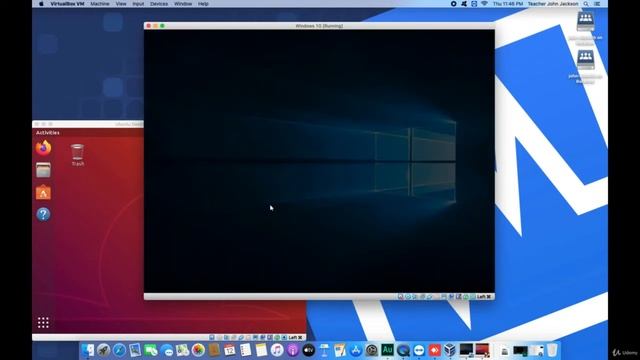
Task: Open Maps in the Dock
Action: pyautogui.click(x=182, y=350)
